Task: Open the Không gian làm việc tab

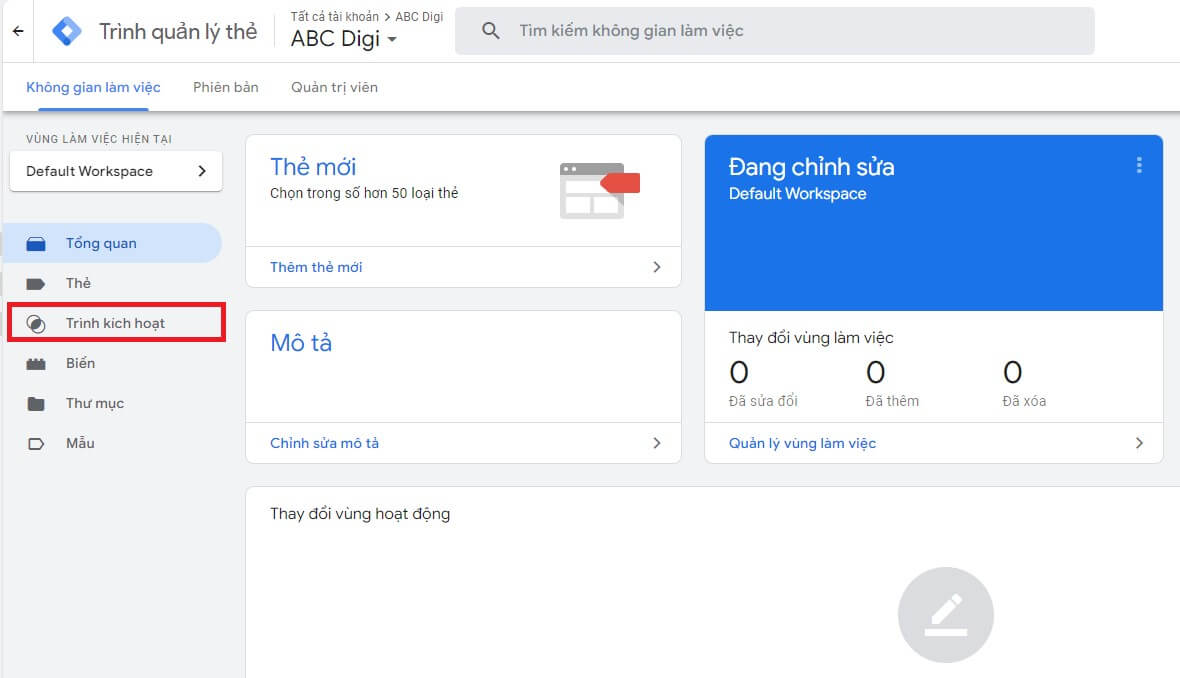Action: (93, 87)
